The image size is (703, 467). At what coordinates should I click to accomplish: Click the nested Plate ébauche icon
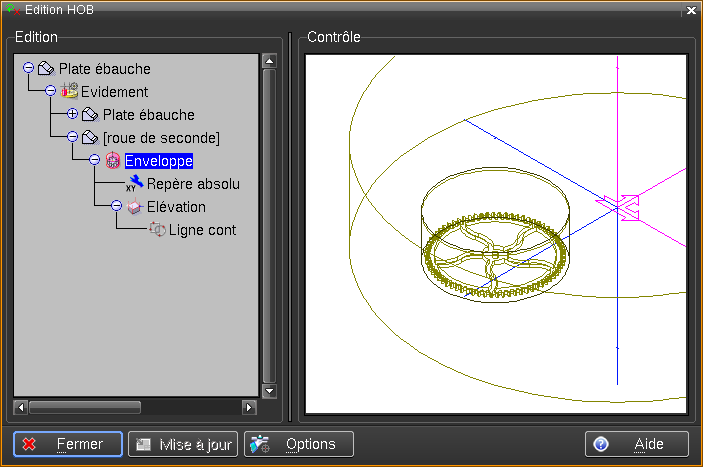(91, 115)
